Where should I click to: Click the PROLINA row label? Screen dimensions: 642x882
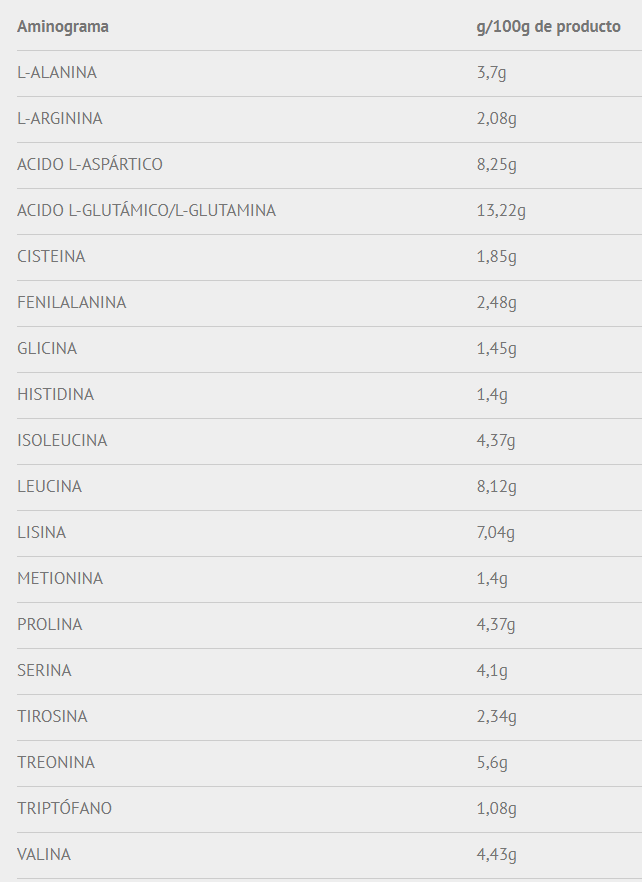[50, 624]
